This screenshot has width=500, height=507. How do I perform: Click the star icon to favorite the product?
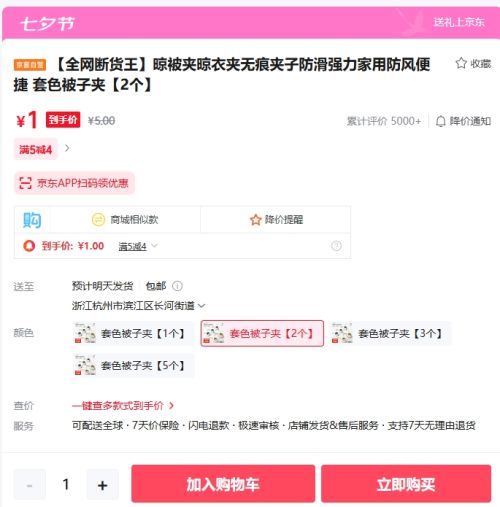click(x=461, y=63)
